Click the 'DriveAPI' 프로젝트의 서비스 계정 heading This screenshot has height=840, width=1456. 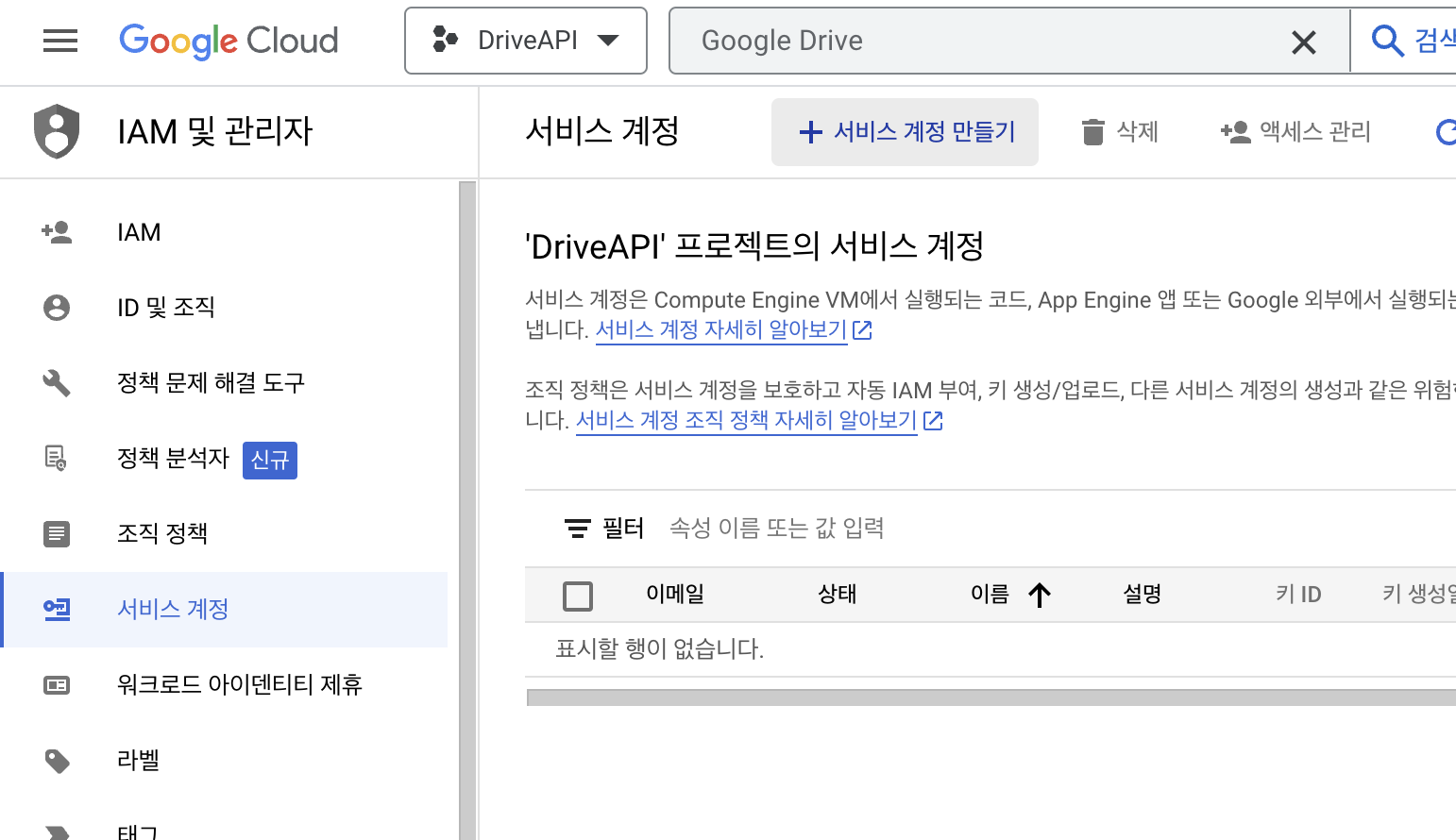pyautogui.click(x=754, y=246)
